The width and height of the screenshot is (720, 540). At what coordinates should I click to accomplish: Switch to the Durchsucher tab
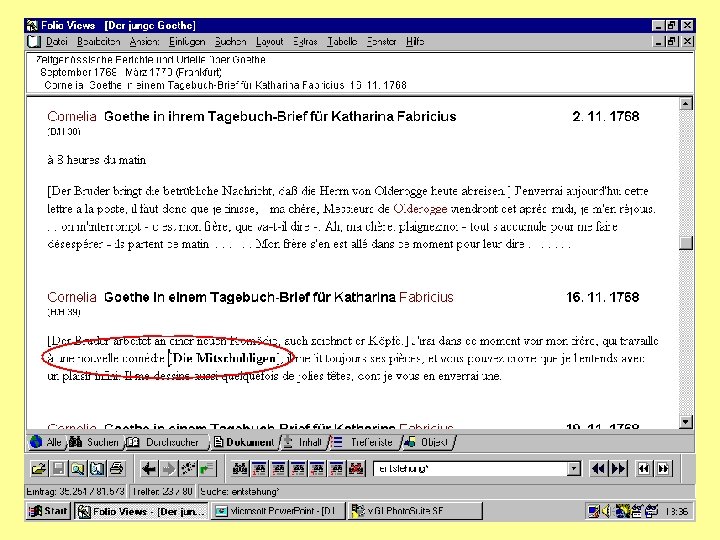pyautogui.click(x=165, y=442)
